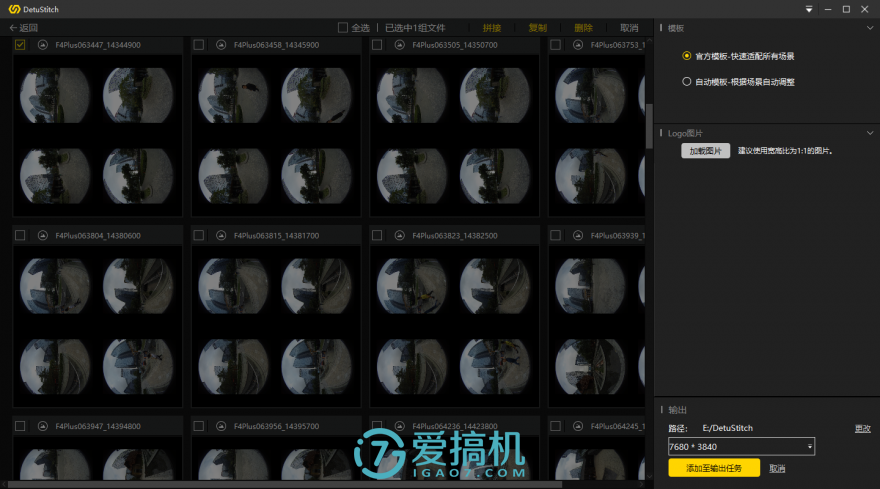Check the F4Plus063947_14394800 group checkbox
Image resolution: width=880 pixels, height=489 pixels.
(x=20, y=426)
